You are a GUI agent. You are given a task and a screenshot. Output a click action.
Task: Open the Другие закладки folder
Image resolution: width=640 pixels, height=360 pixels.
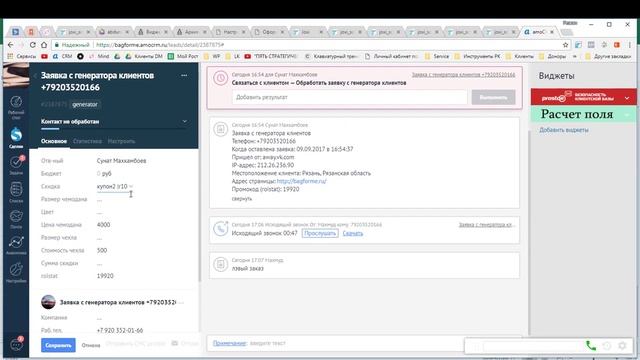click(608, 56)
